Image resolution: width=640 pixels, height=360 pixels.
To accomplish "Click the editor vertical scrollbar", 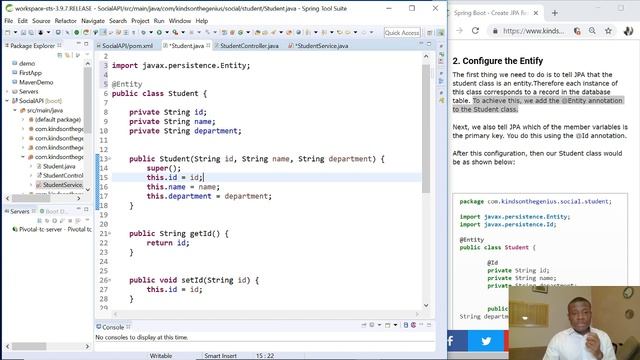I will [x=426, y=128].
